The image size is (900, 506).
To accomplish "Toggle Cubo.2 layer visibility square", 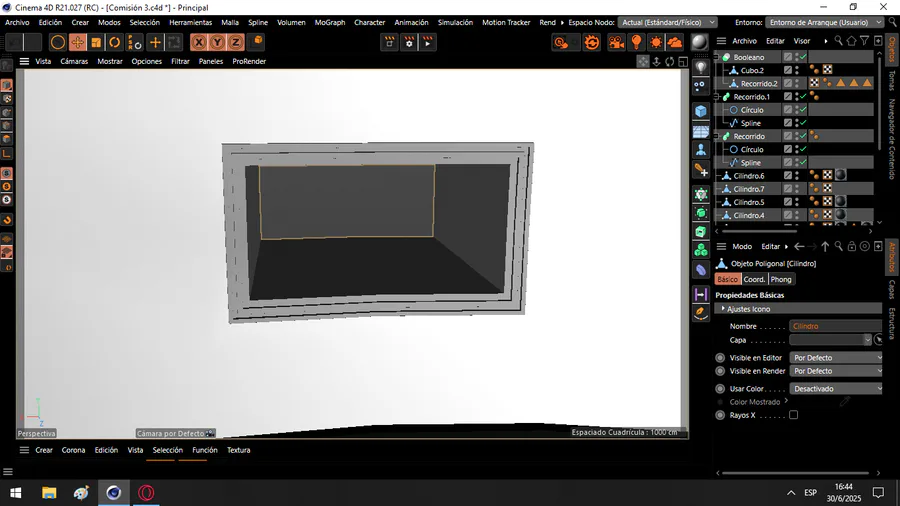I will (x=788, y=70).
